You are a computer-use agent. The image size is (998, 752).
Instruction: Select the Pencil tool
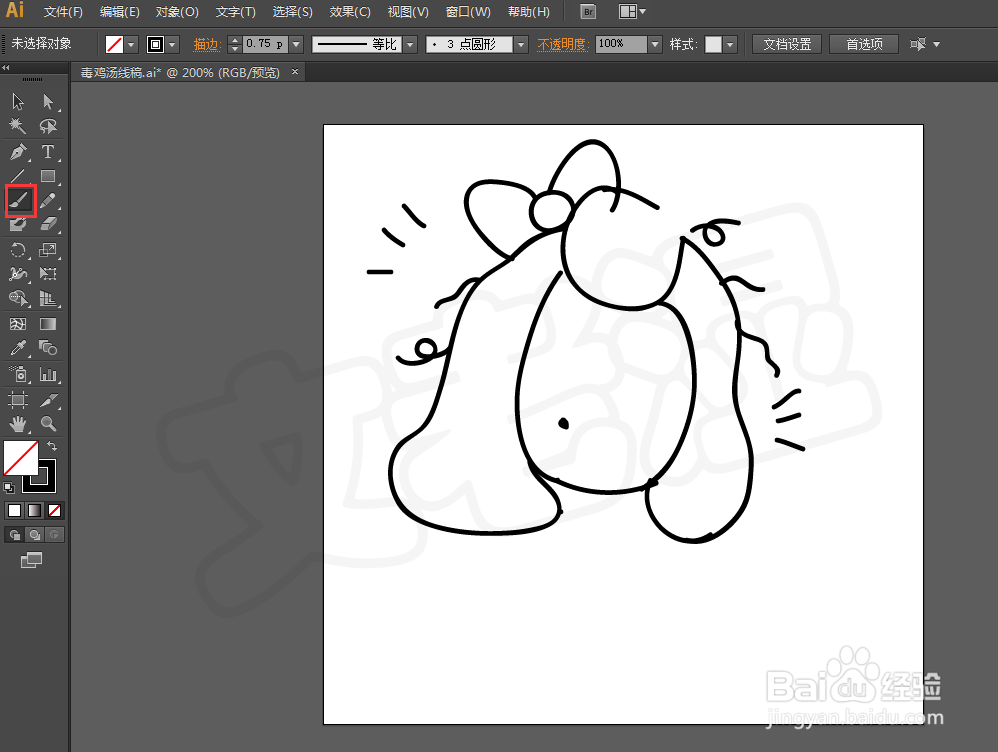[x=48, y=201]
